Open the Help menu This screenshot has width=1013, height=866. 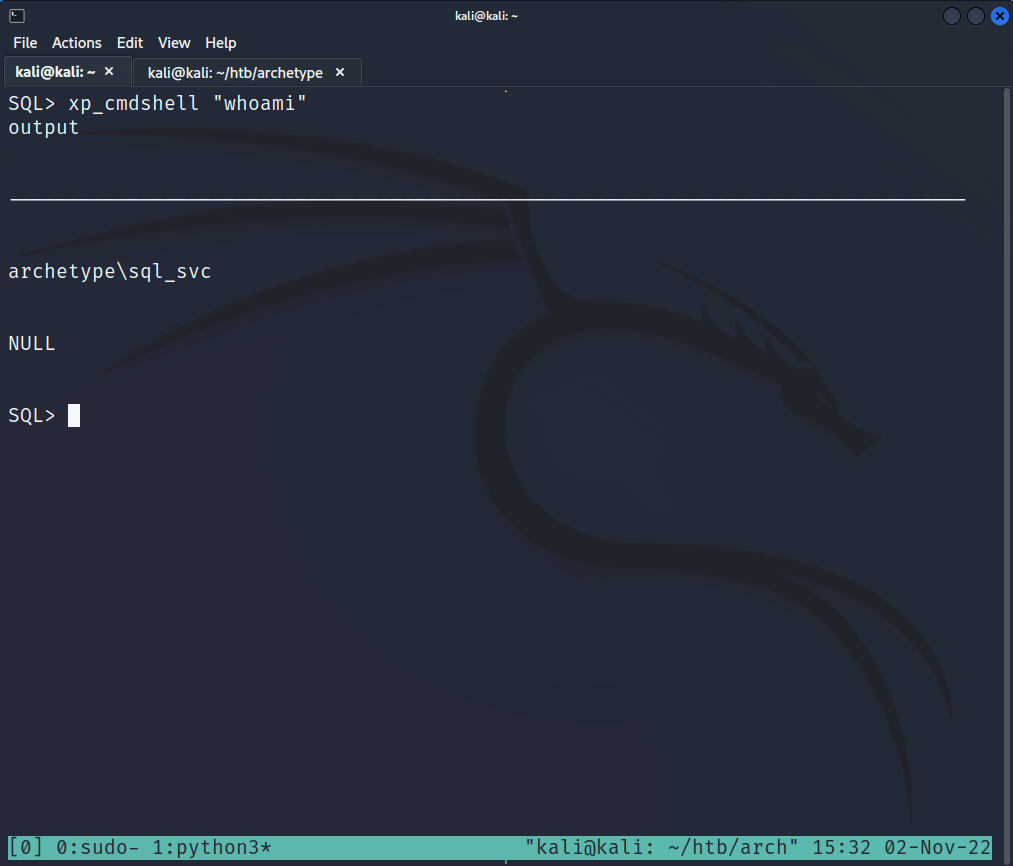click(221, 43)
